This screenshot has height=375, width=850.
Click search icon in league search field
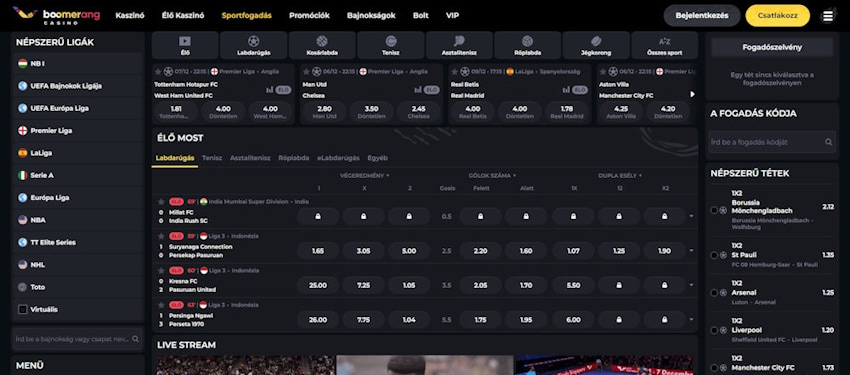pyautogui.click(x=136, y=339)
